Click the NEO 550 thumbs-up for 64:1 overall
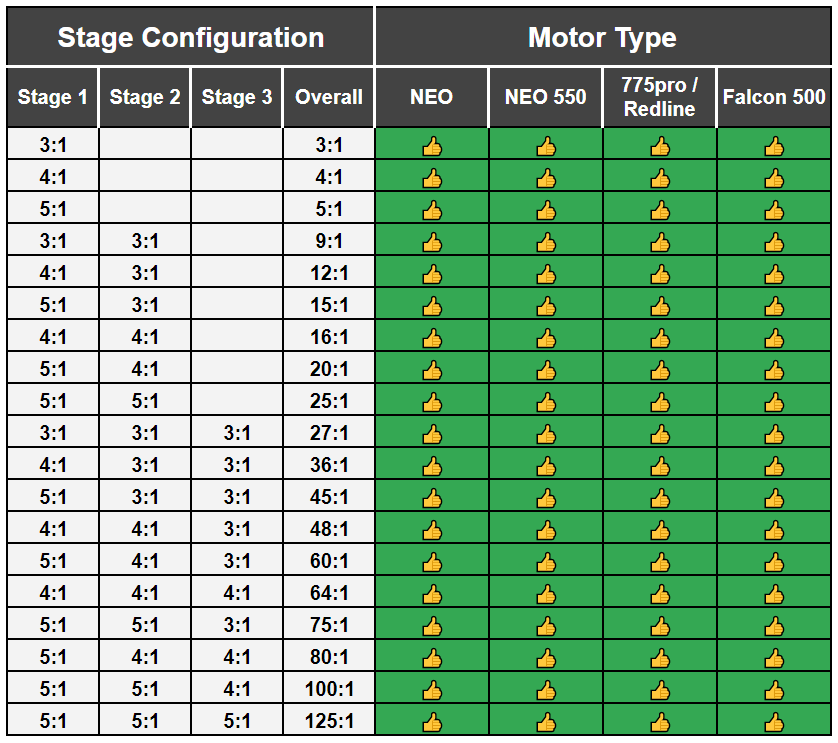 click(546, 594)
